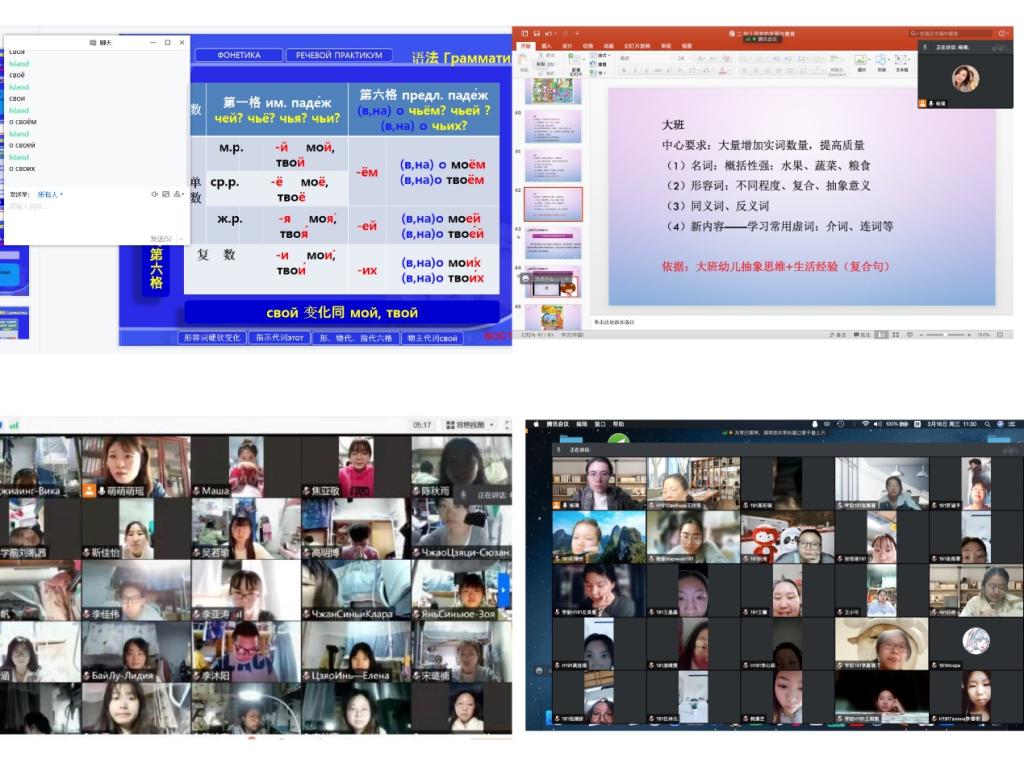Open the arrow beside the chat 发送 button
Image resolution: width=1024 pixels, height=767 pixels.
tap(181, 238)
